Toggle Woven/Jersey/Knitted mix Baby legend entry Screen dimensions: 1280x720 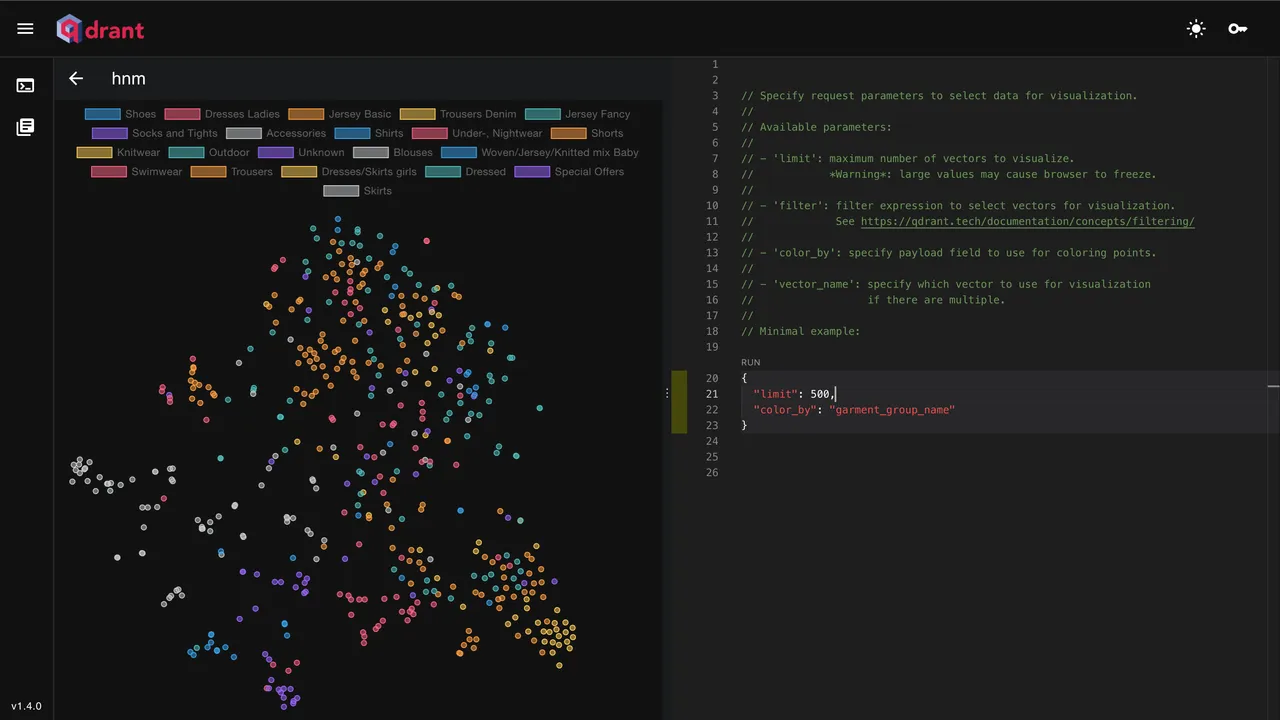[540, 152]
